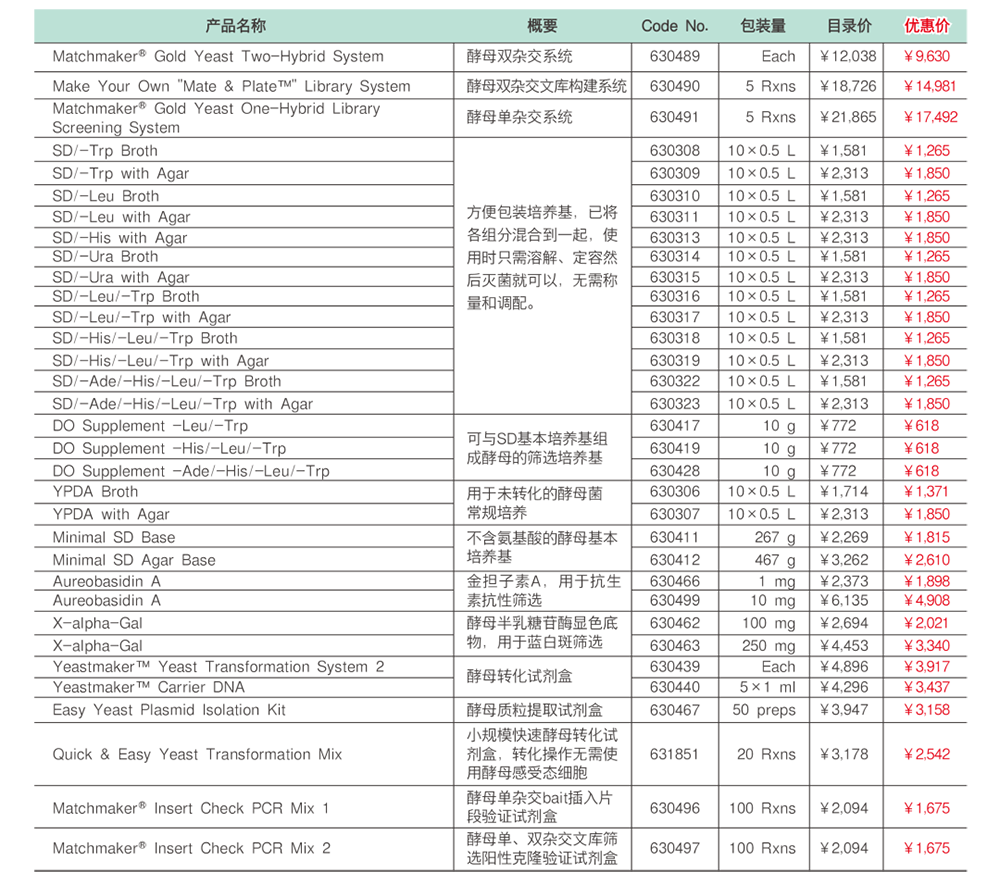
Task: Select DO Supplement -His/-Leu/-Trp product name
Action: (x=169, y=449)
